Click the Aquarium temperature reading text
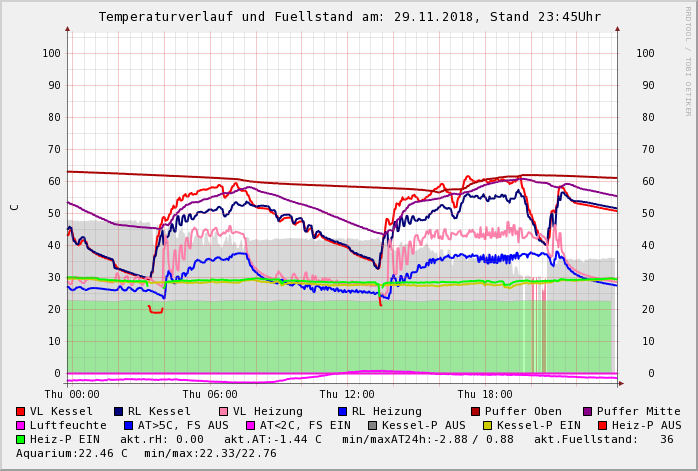Viewport: 698px width, 471px height. [146, 453]
